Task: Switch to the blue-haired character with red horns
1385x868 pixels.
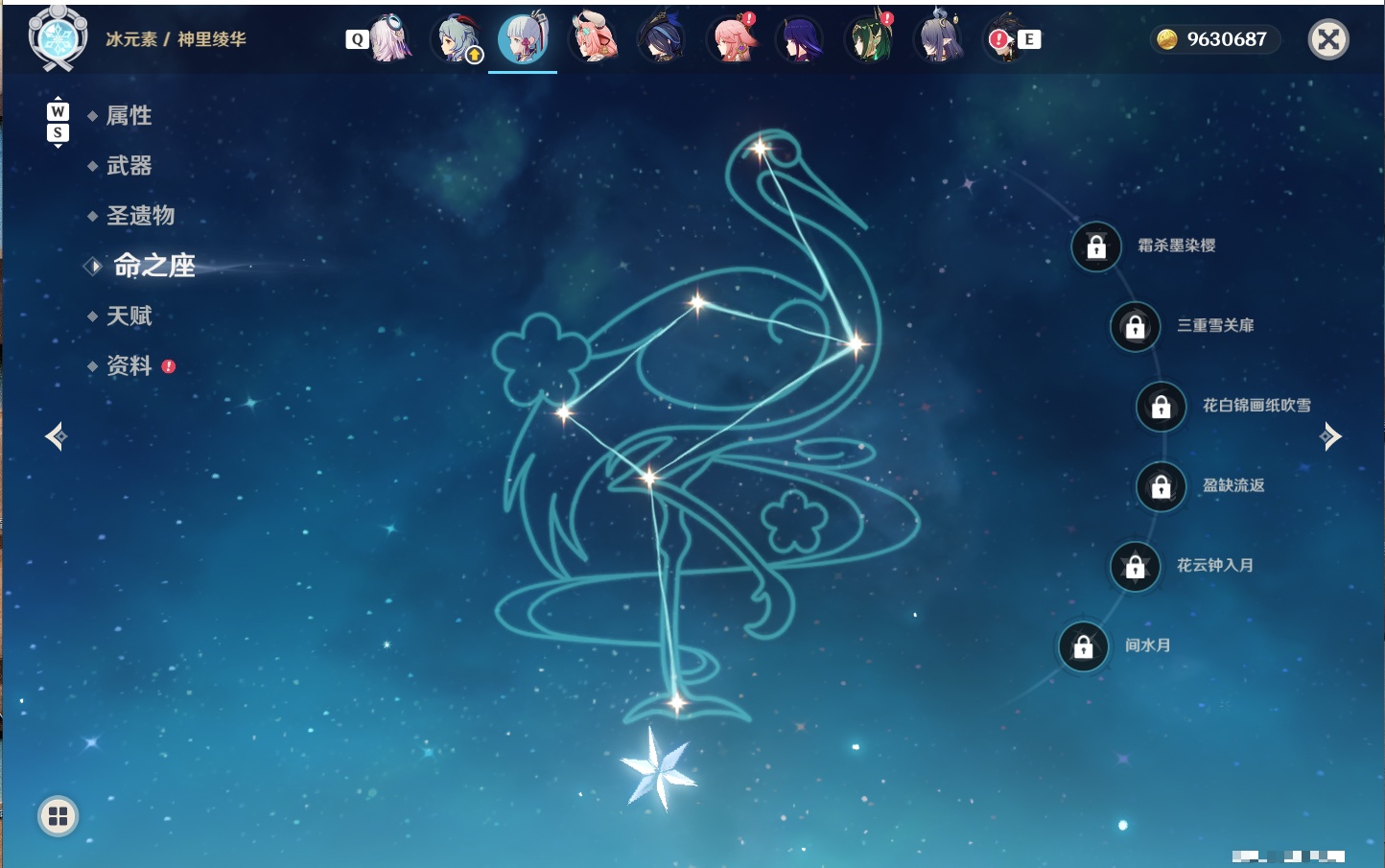Action: (x=458, y=38)
